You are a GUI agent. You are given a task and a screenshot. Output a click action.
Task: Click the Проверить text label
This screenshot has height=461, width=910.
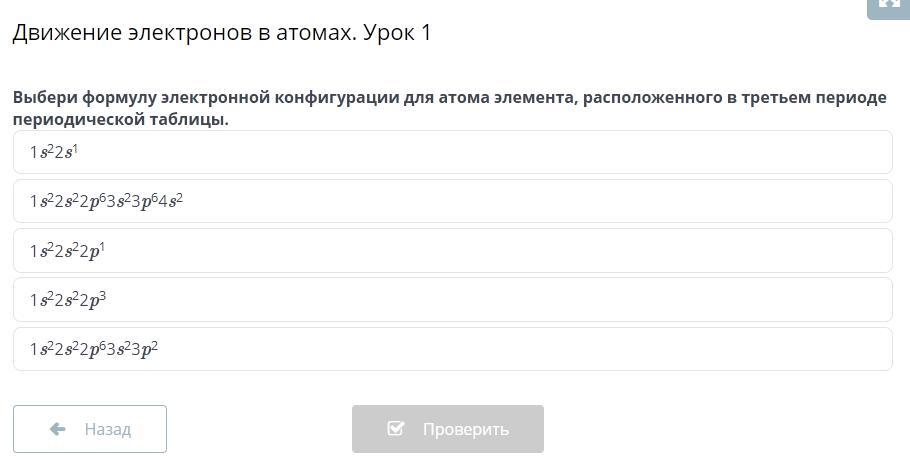pos(465,429)
